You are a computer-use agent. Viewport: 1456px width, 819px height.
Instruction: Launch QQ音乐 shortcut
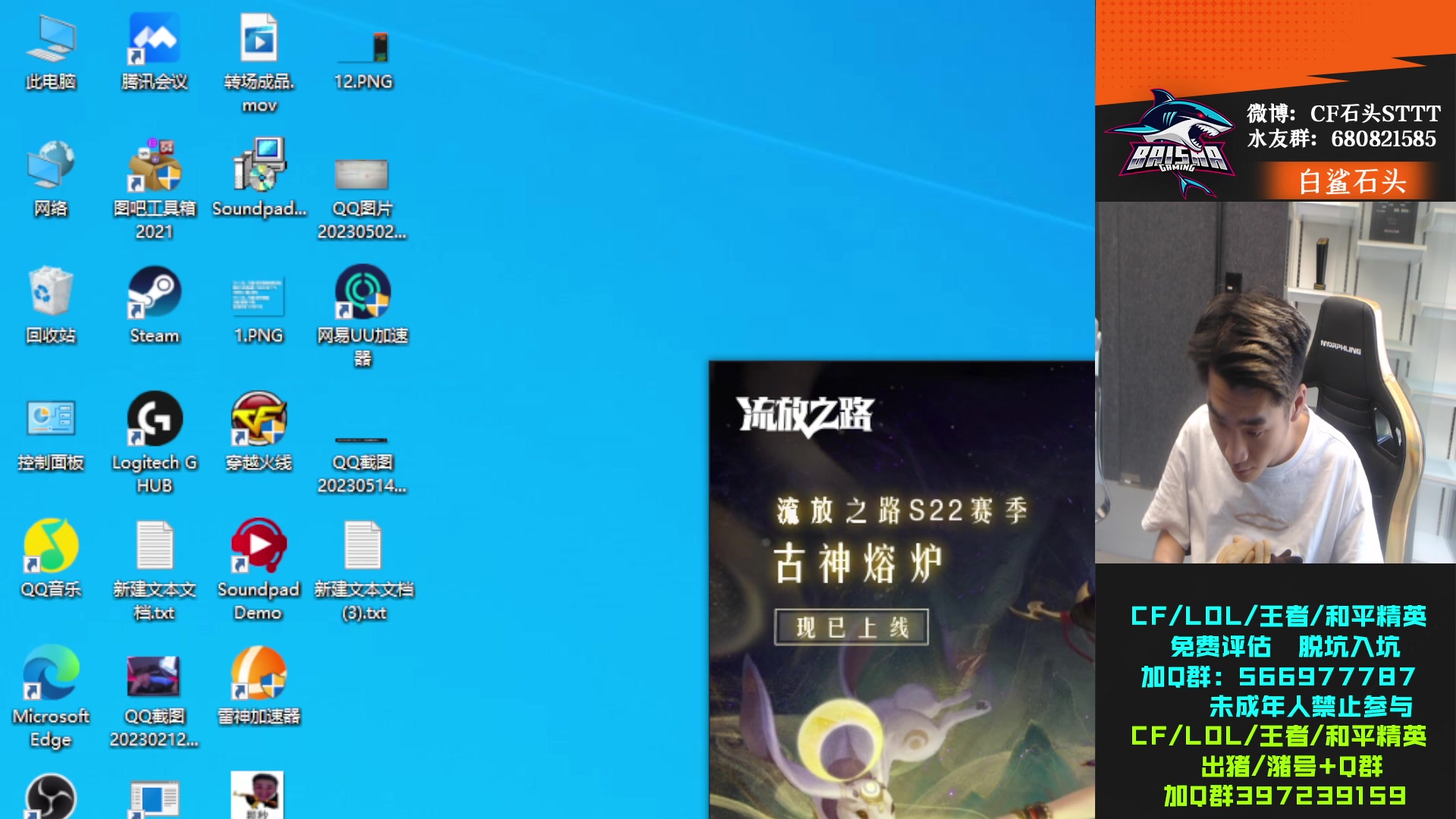point(51,560)
